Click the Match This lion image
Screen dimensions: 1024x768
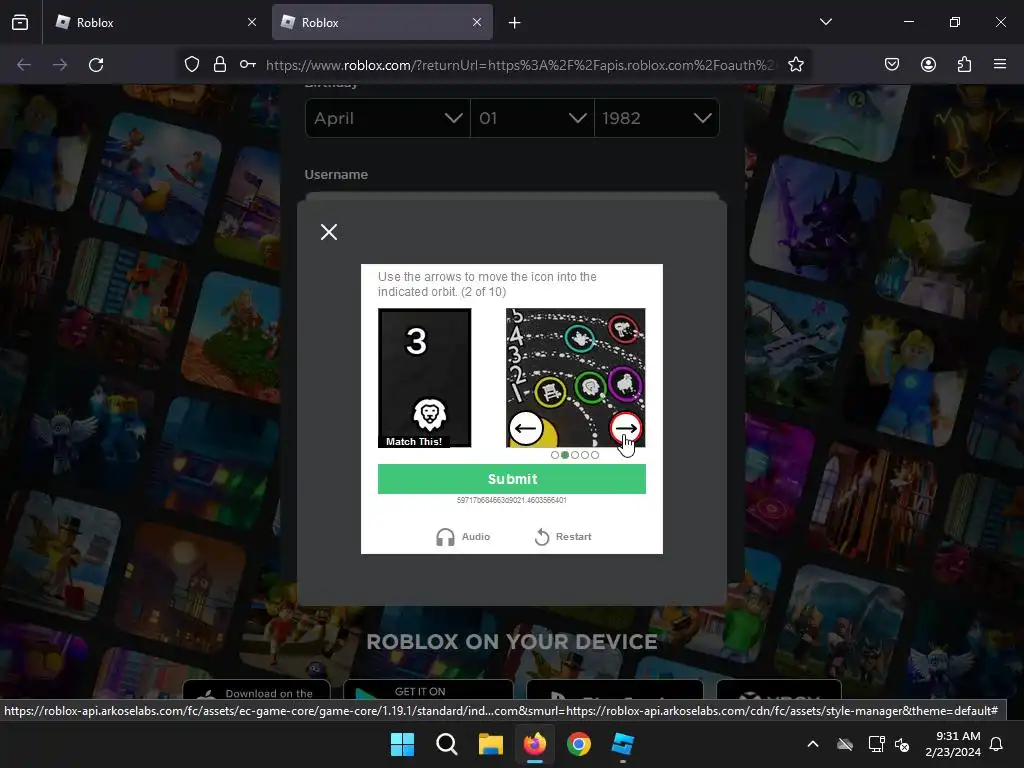tap(424, 378)
